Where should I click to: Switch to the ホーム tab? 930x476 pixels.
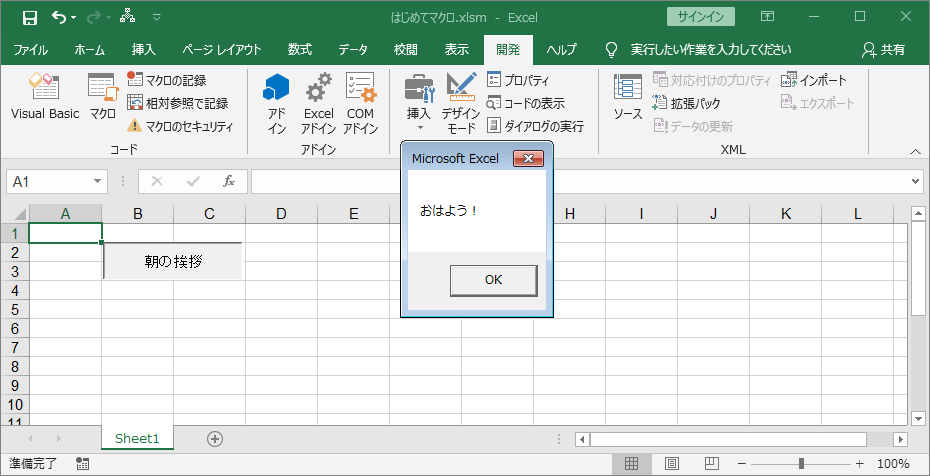click(90, 50)
